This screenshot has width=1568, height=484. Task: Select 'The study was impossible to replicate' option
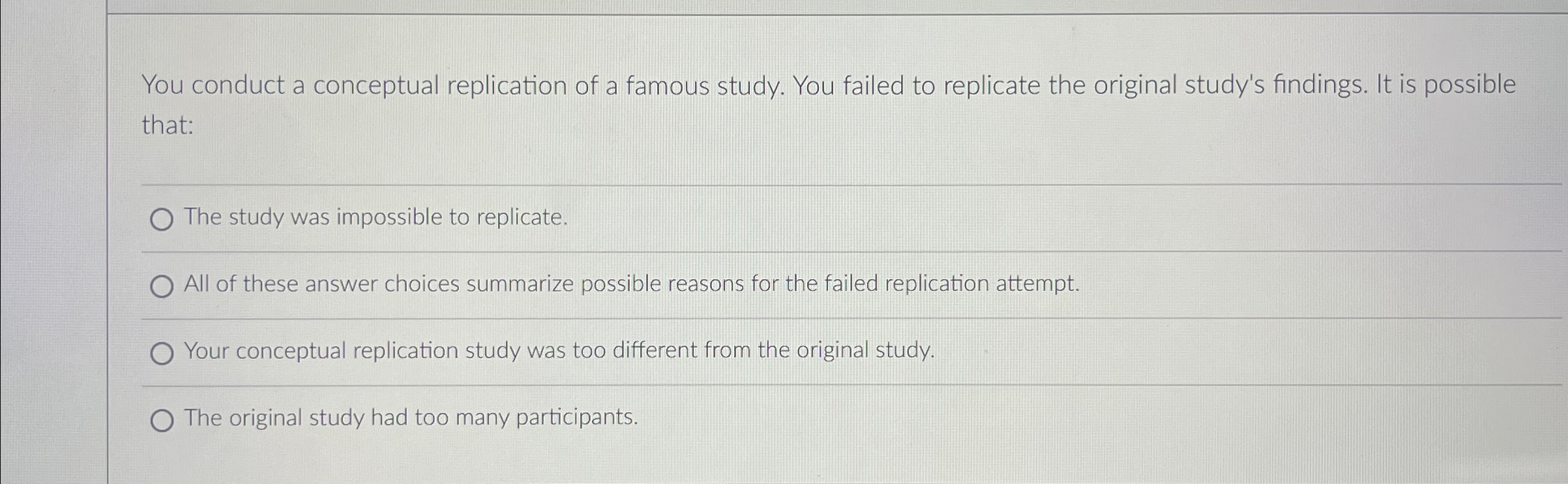(162, 220)
